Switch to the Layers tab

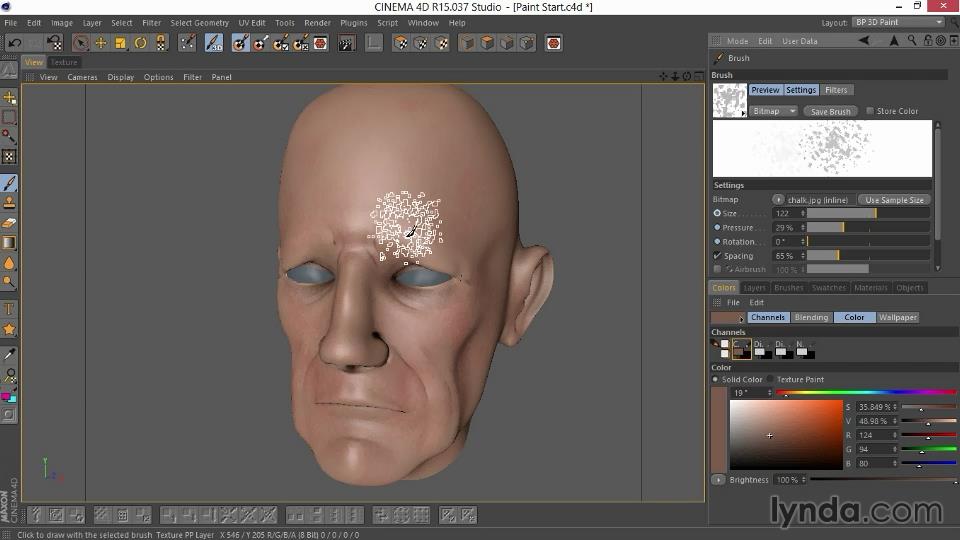tap(754, 288)
